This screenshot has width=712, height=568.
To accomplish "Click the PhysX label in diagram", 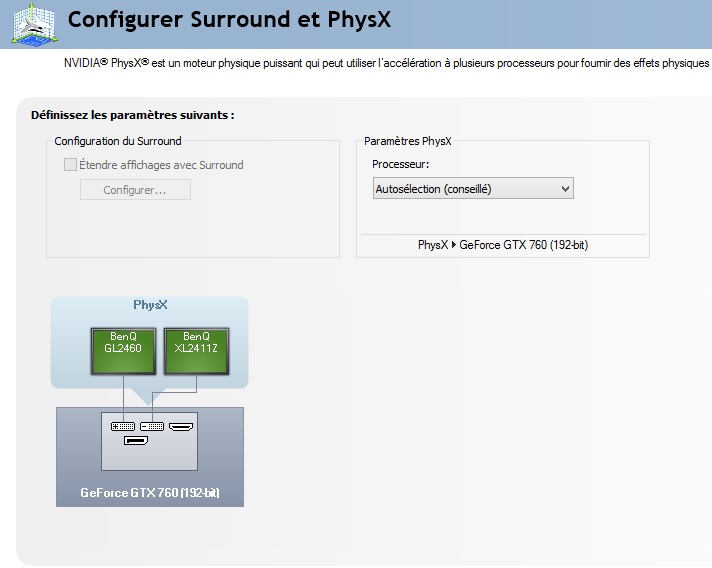I will pyautogui.click(x=150, y=305).
